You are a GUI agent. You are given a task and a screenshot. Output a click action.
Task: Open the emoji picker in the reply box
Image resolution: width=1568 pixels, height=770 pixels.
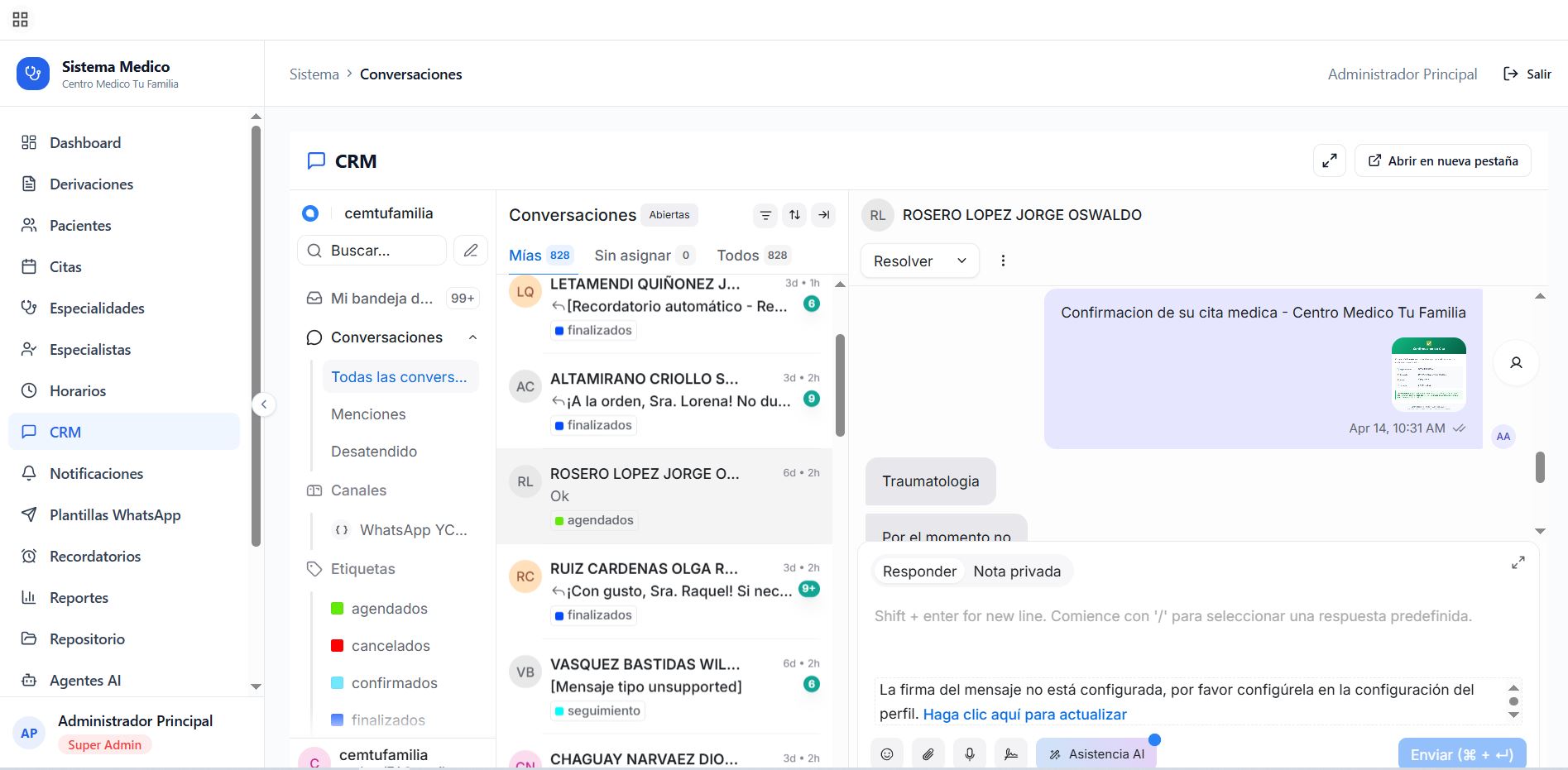point(887,753)
